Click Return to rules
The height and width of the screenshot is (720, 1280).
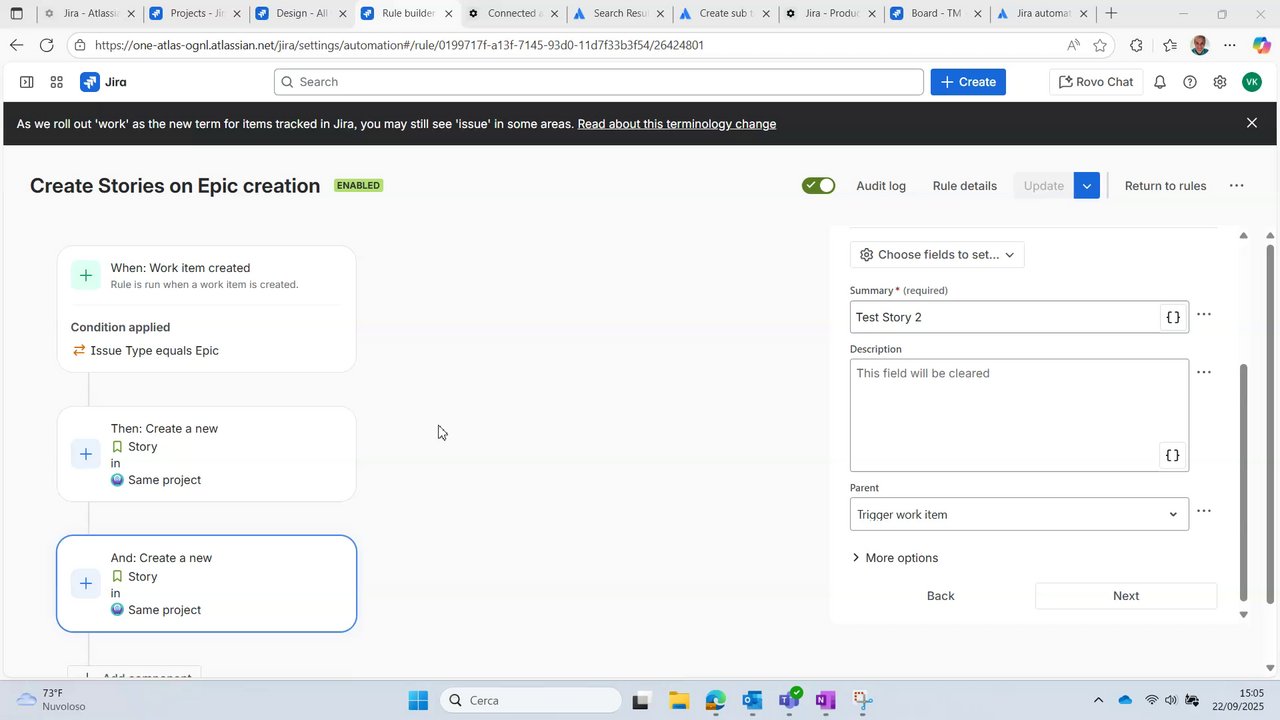coord(1165,186)
